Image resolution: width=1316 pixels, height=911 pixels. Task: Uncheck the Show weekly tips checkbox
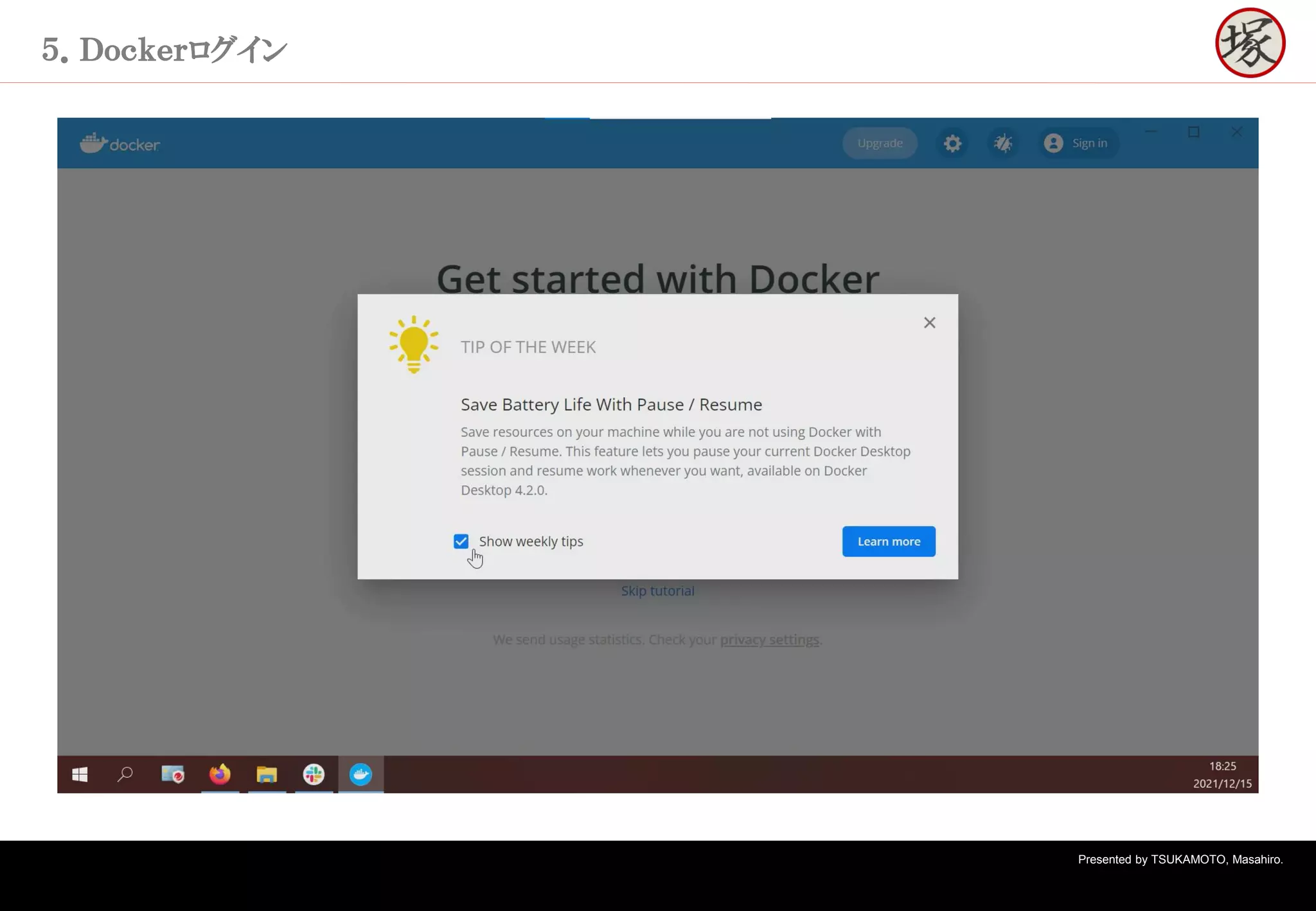click(x=461, y=542)
